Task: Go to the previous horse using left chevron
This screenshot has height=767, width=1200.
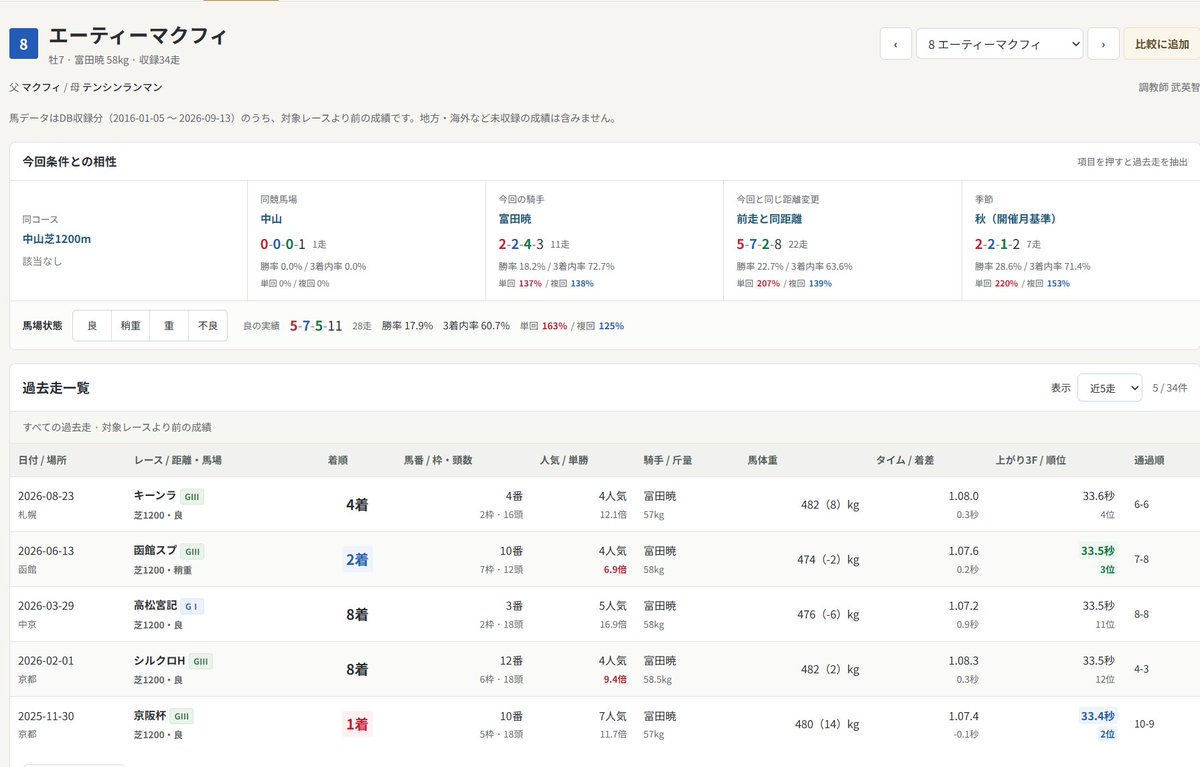Action: [895, 44]
